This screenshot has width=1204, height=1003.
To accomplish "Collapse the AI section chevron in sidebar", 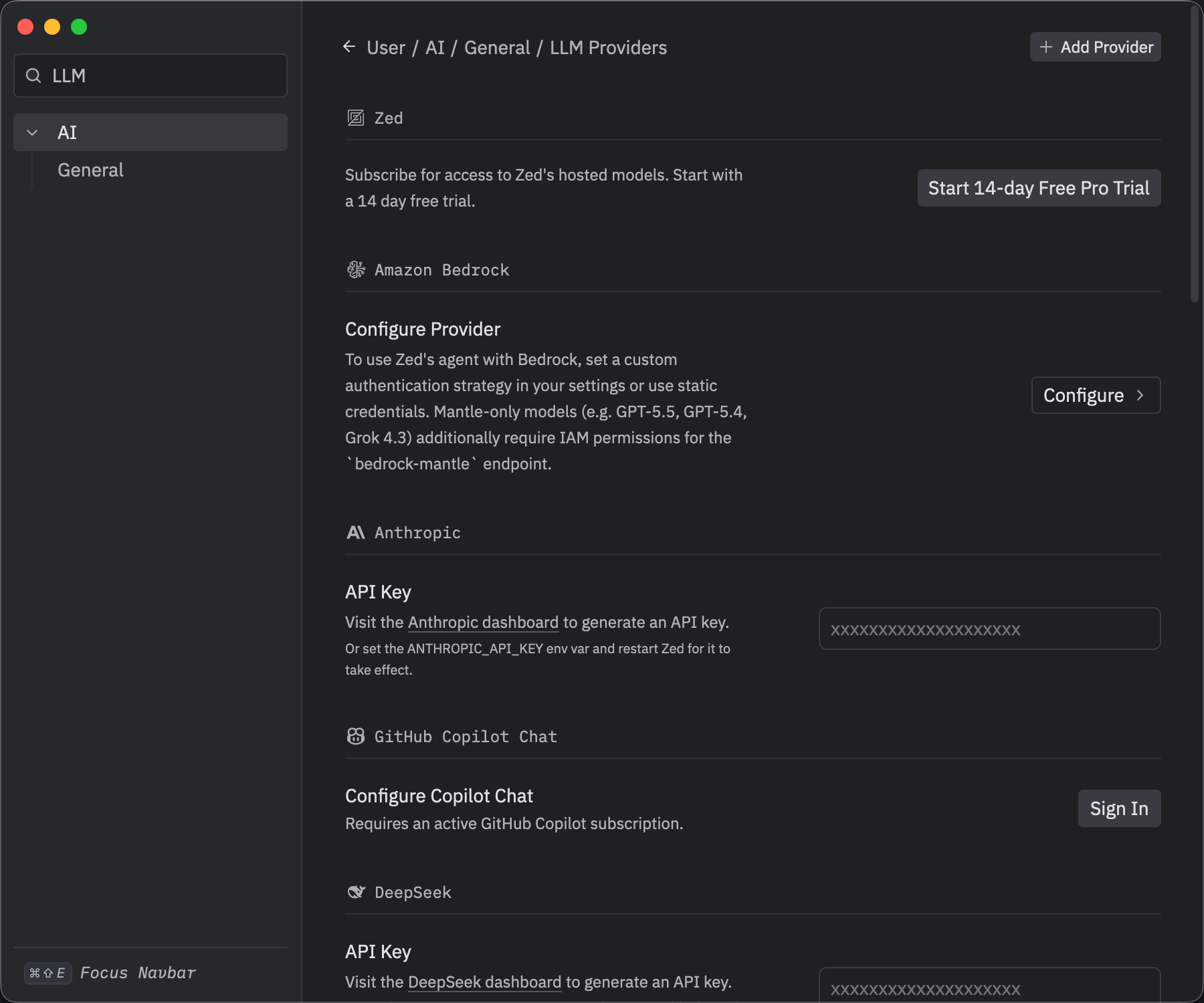I will (32, 132).
